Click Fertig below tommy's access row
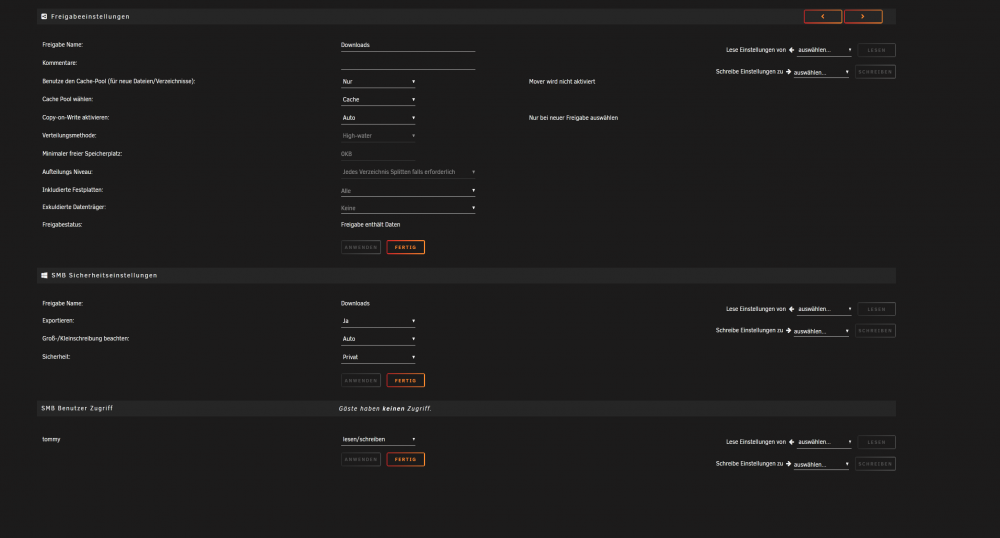The image size is (1000, 538). click(406, 460)
